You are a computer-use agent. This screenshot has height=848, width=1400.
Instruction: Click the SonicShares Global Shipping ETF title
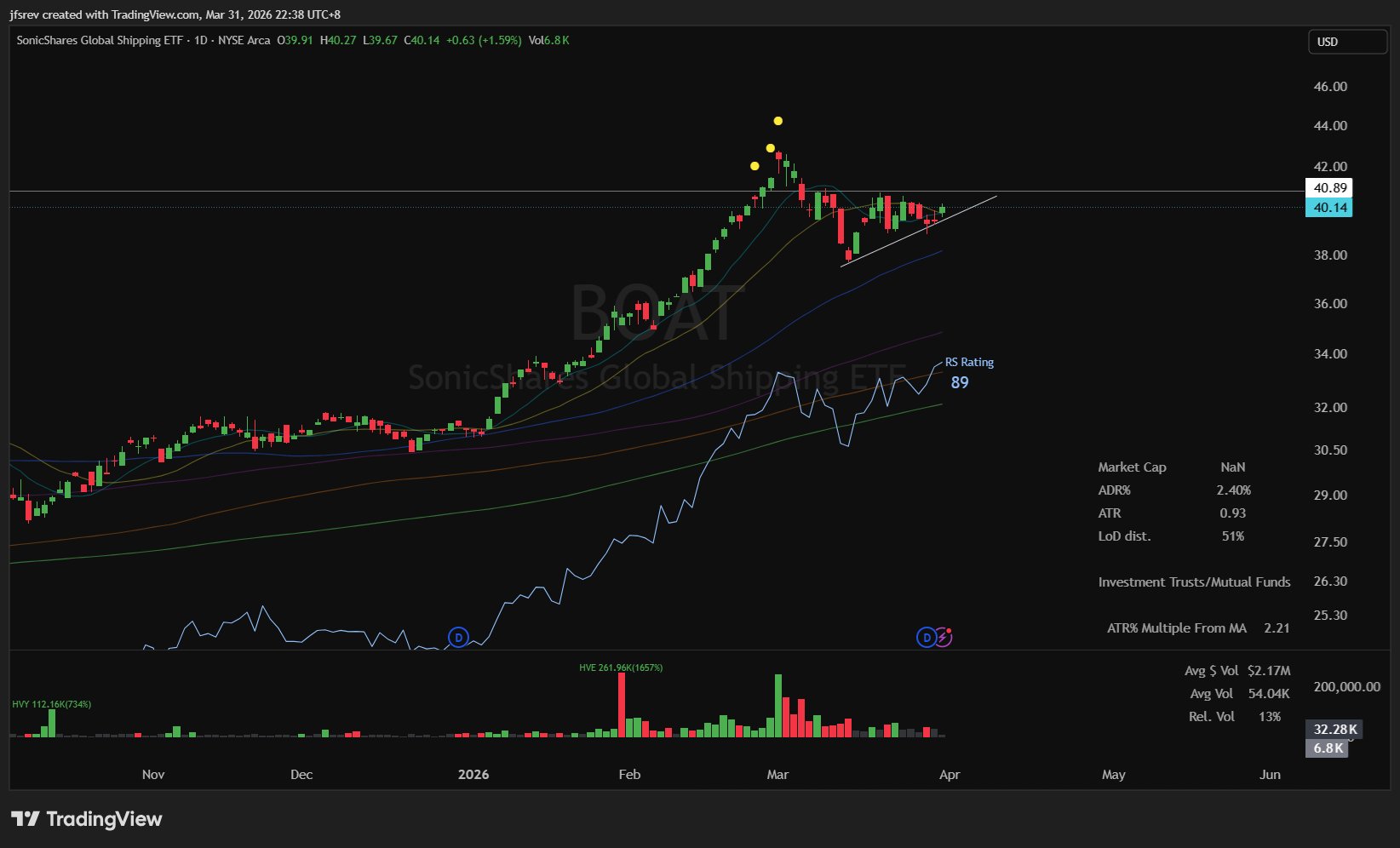[100, 40]
